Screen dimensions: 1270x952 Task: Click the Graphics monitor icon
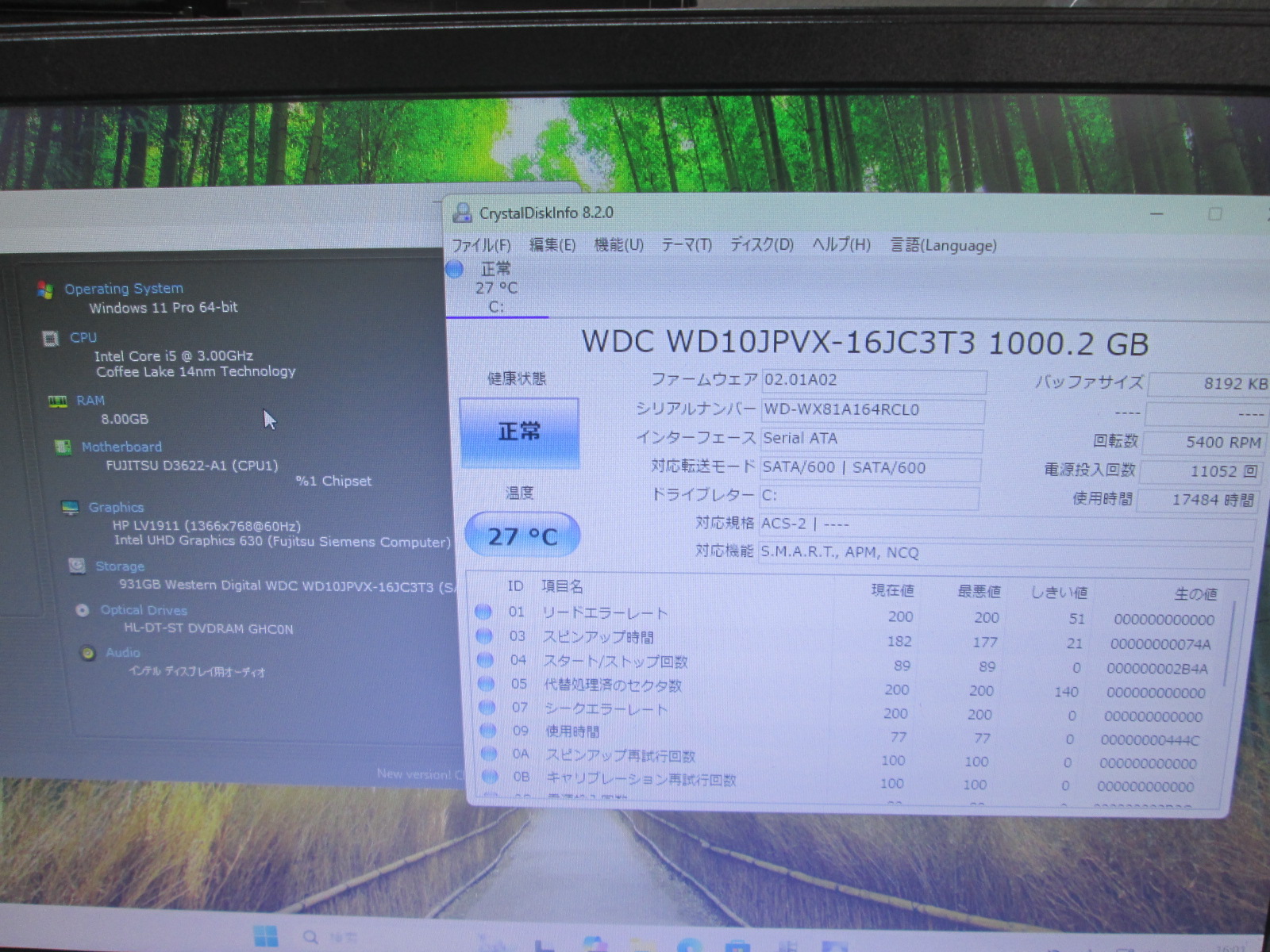[71, 508]
